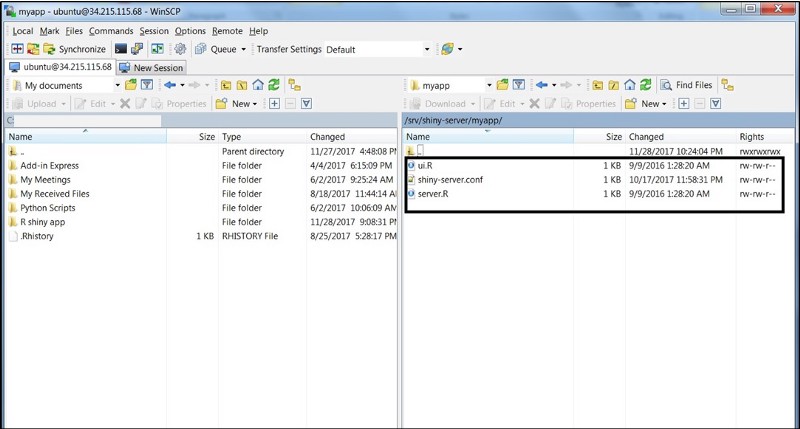This screenshot has height=429, width=800.
Task: Open the terminal console icon in toolbar
Action: (x=122, y=49)
